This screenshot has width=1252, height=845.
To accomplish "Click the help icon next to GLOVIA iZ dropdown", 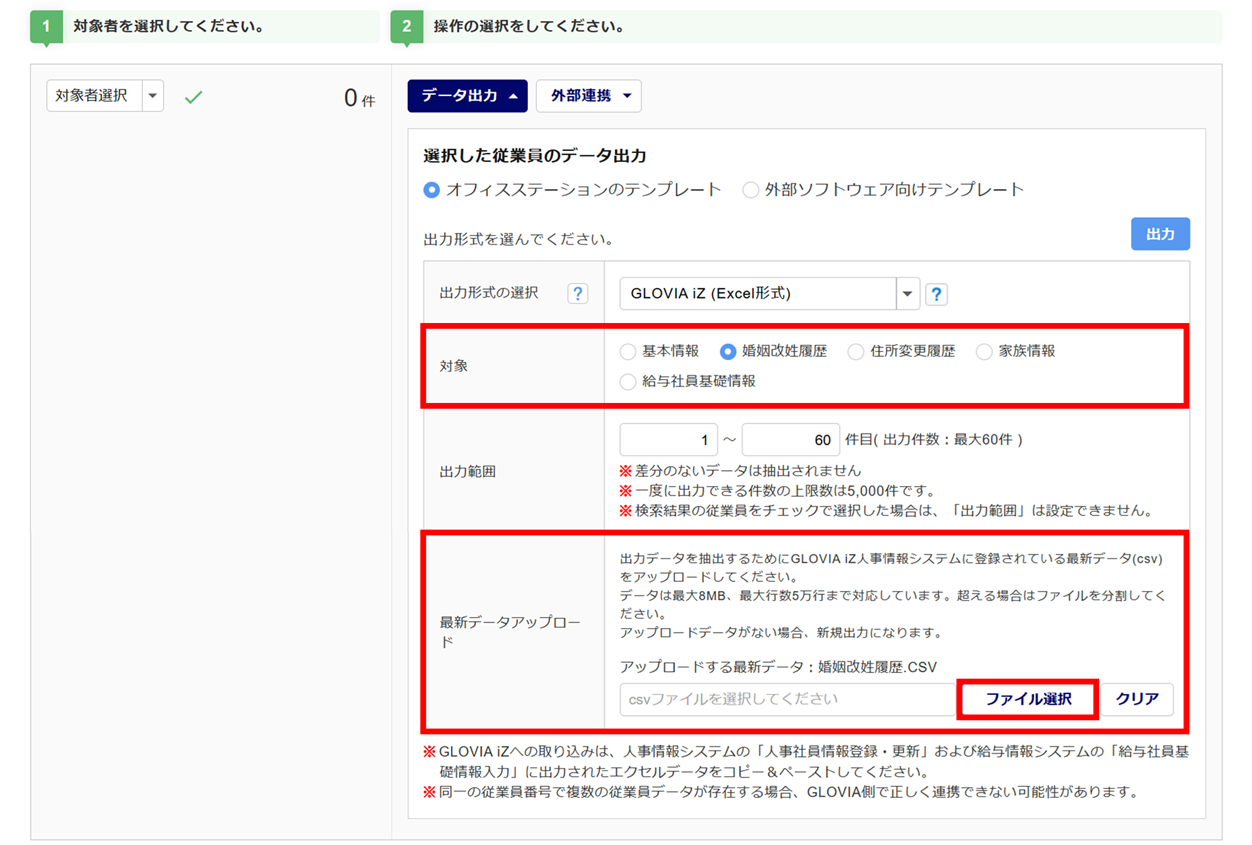I will (x=936, y=295).
